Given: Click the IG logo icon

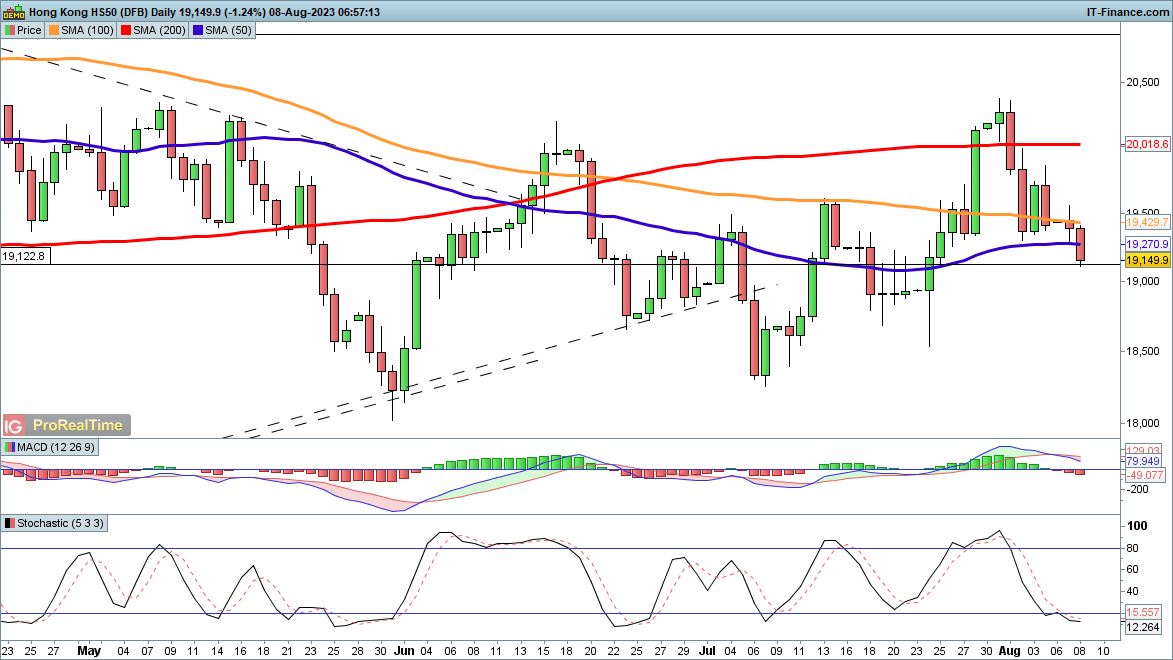Looking at the screenshot, I should [x=13, y=426].
